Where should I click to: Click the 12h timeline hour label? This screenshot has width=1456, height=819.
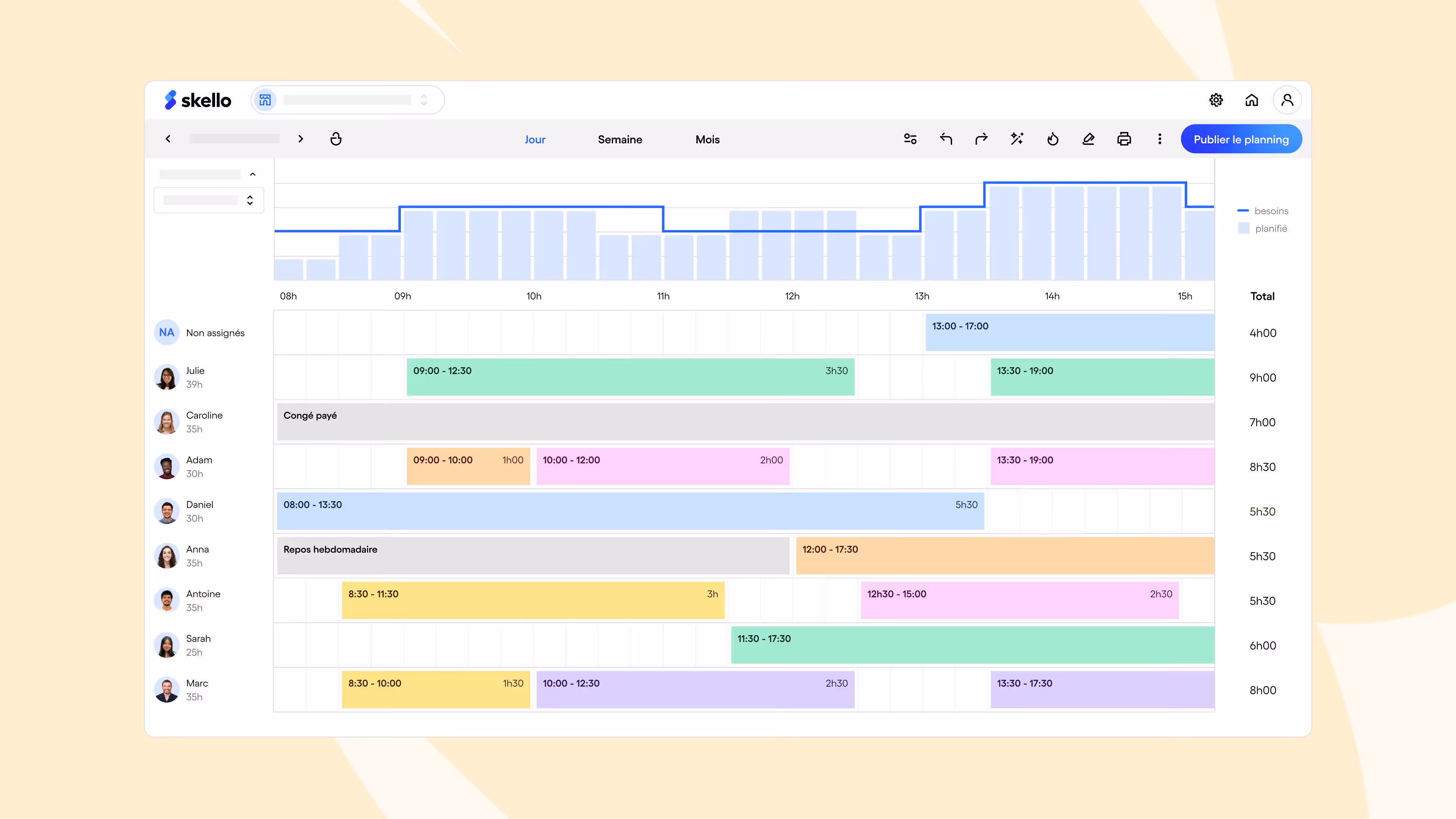point(792,296)
